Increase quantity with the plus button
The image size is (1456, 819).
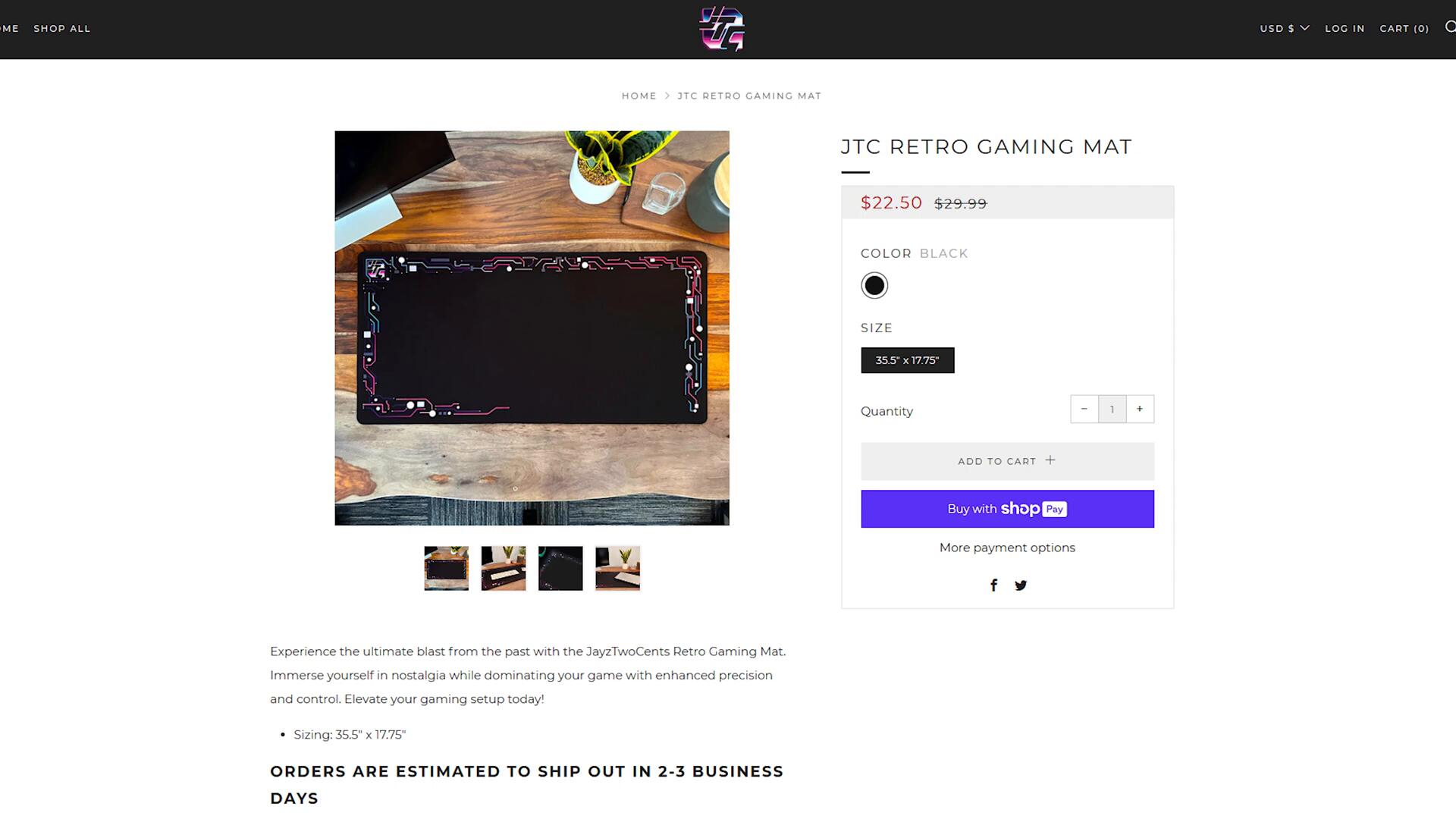pos(1140,409)
